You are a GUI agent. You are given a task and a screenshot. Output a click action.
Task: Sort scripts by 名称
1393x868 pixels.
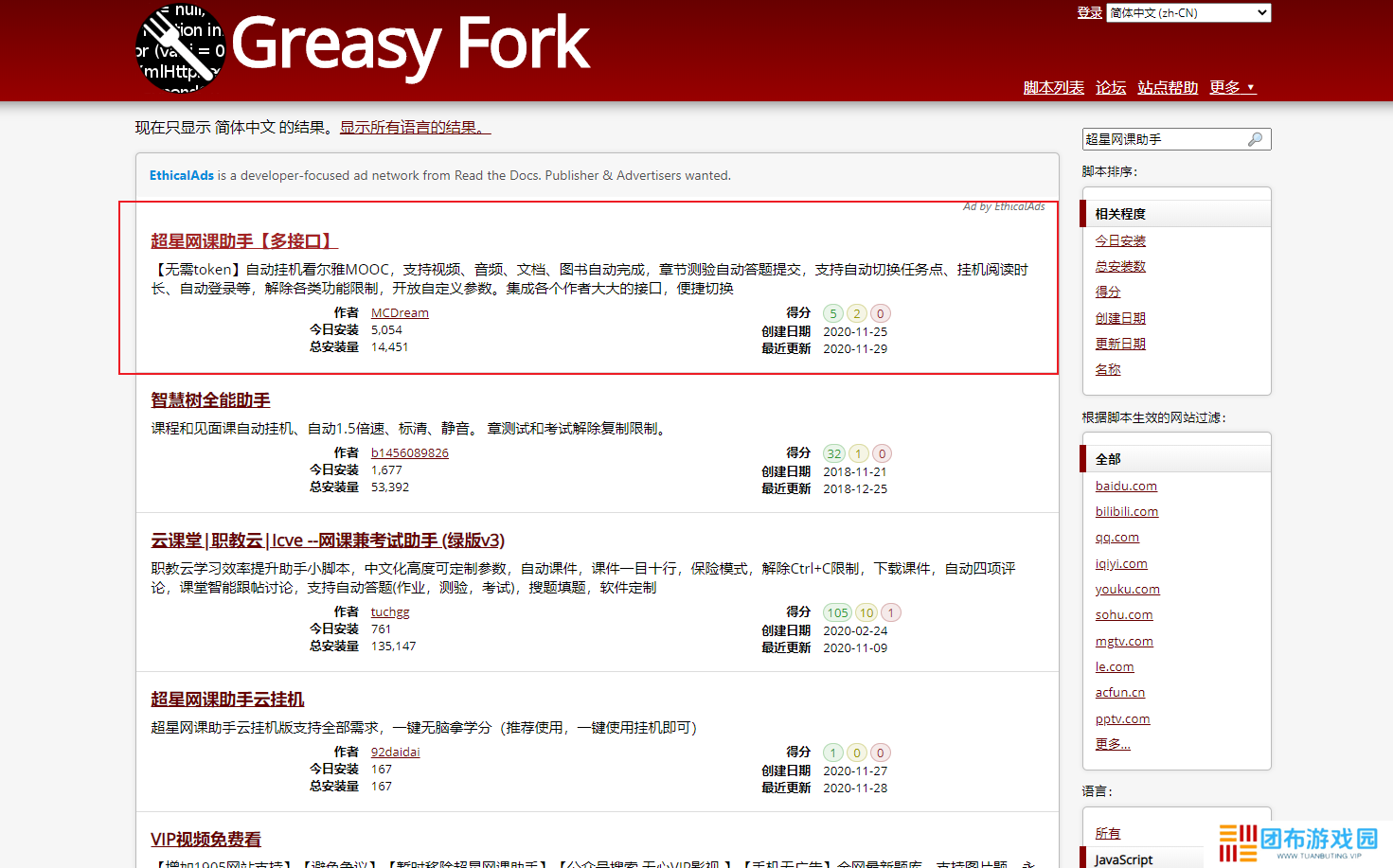1108,369
